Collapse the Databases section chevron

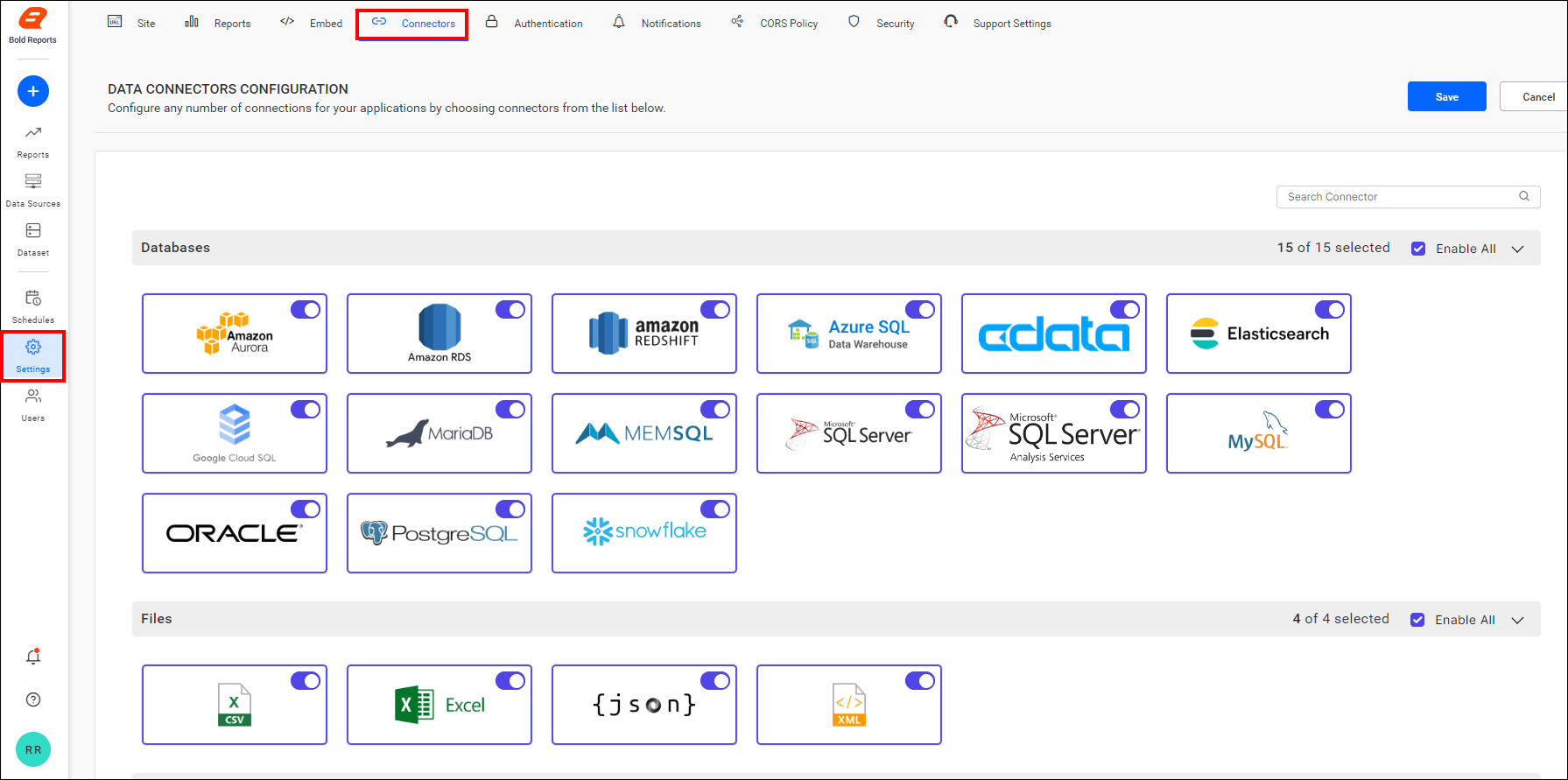click(x=1518, y=249)
